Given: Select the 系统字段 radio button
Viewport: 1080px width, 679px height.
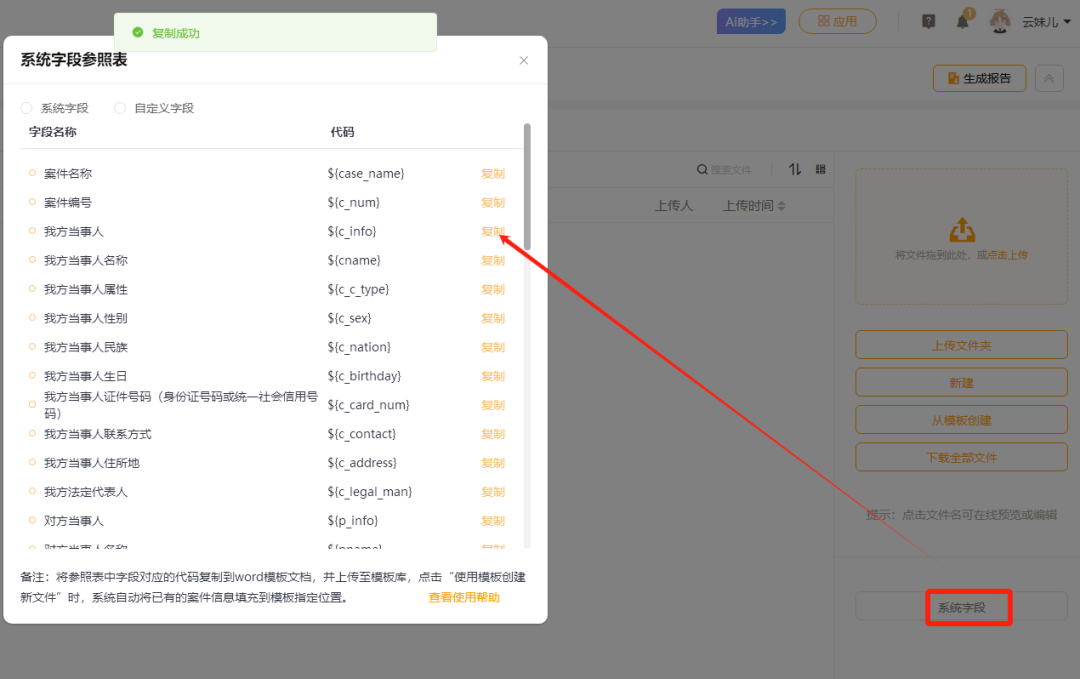Looking at the screenshot, I should click(x=27, y=108).
